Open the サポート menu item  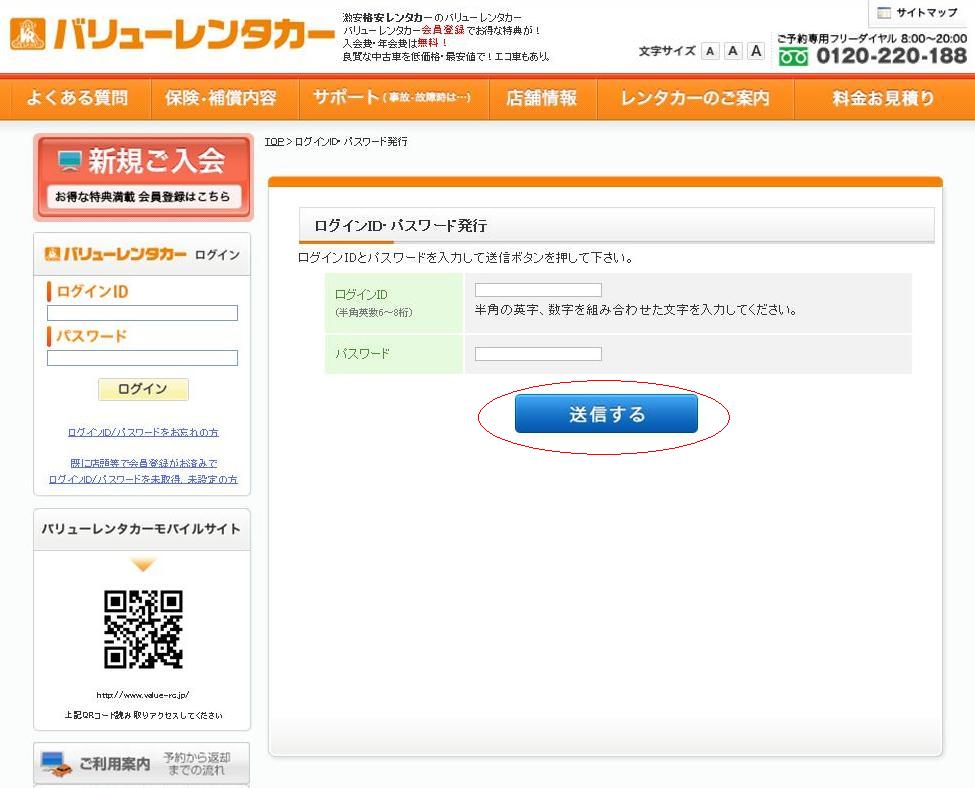coord(394,98)
